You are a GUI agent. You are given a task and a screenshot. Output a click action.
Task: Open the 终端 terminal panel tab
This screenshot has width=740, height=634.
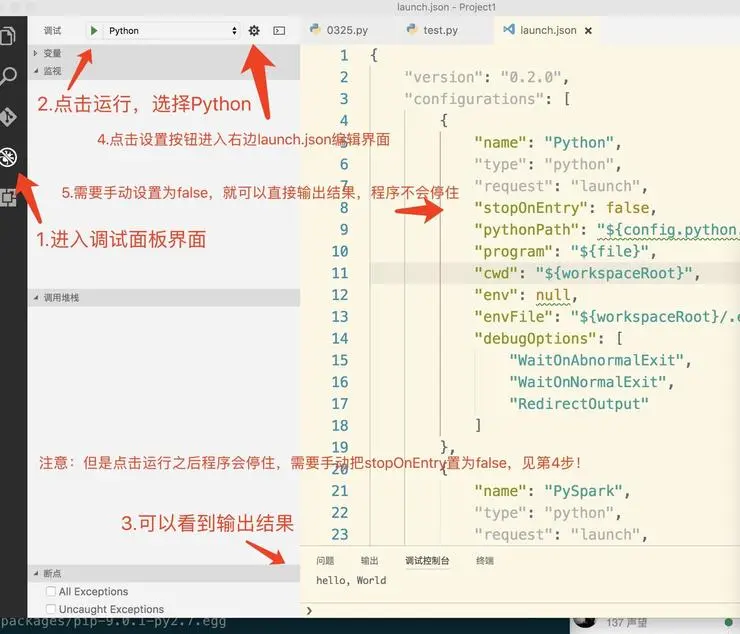[x=485, y=561]
